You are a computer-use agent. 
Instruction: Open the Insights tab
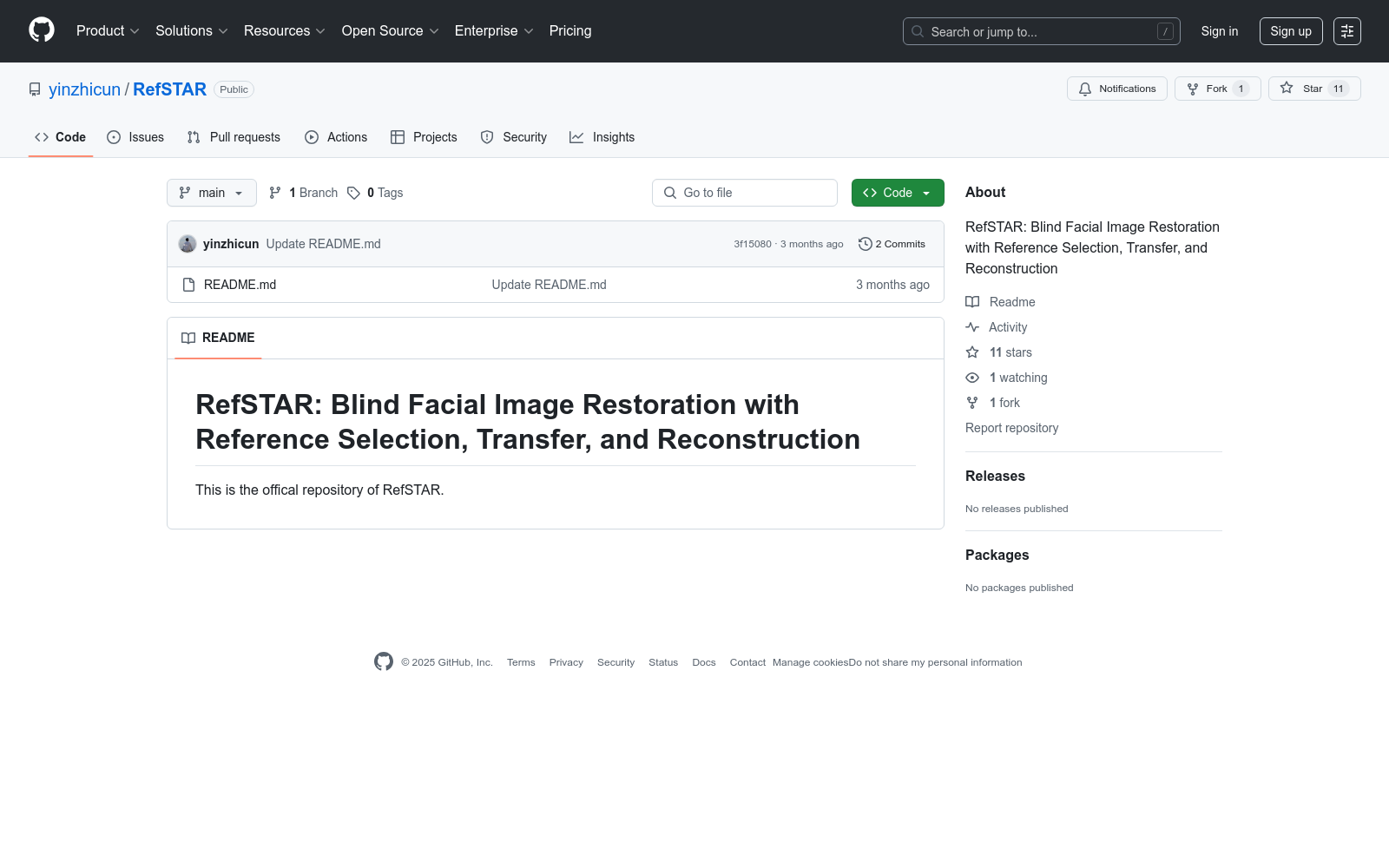coord(602,137)
